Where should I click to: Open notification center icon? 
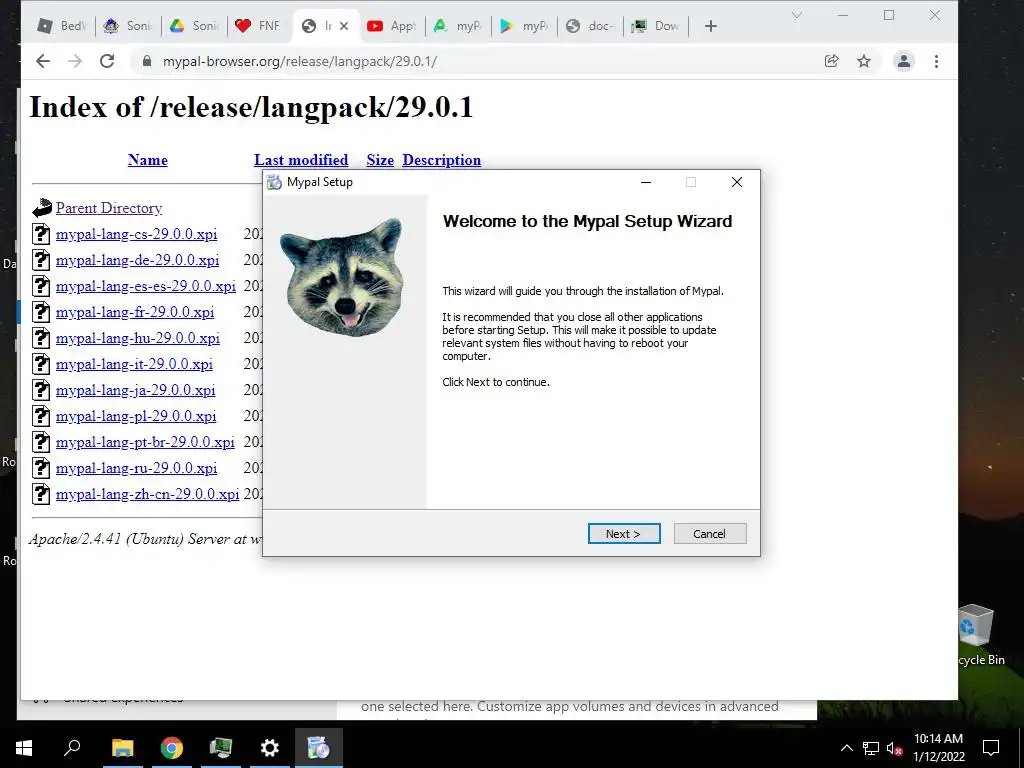tap(991, 748)
